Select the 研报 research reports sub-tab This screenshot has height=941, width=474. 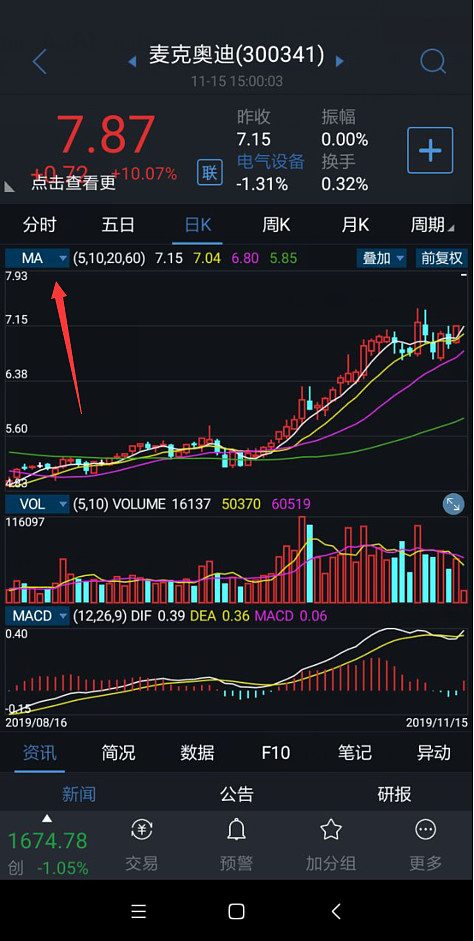click(x=394, y=795)
